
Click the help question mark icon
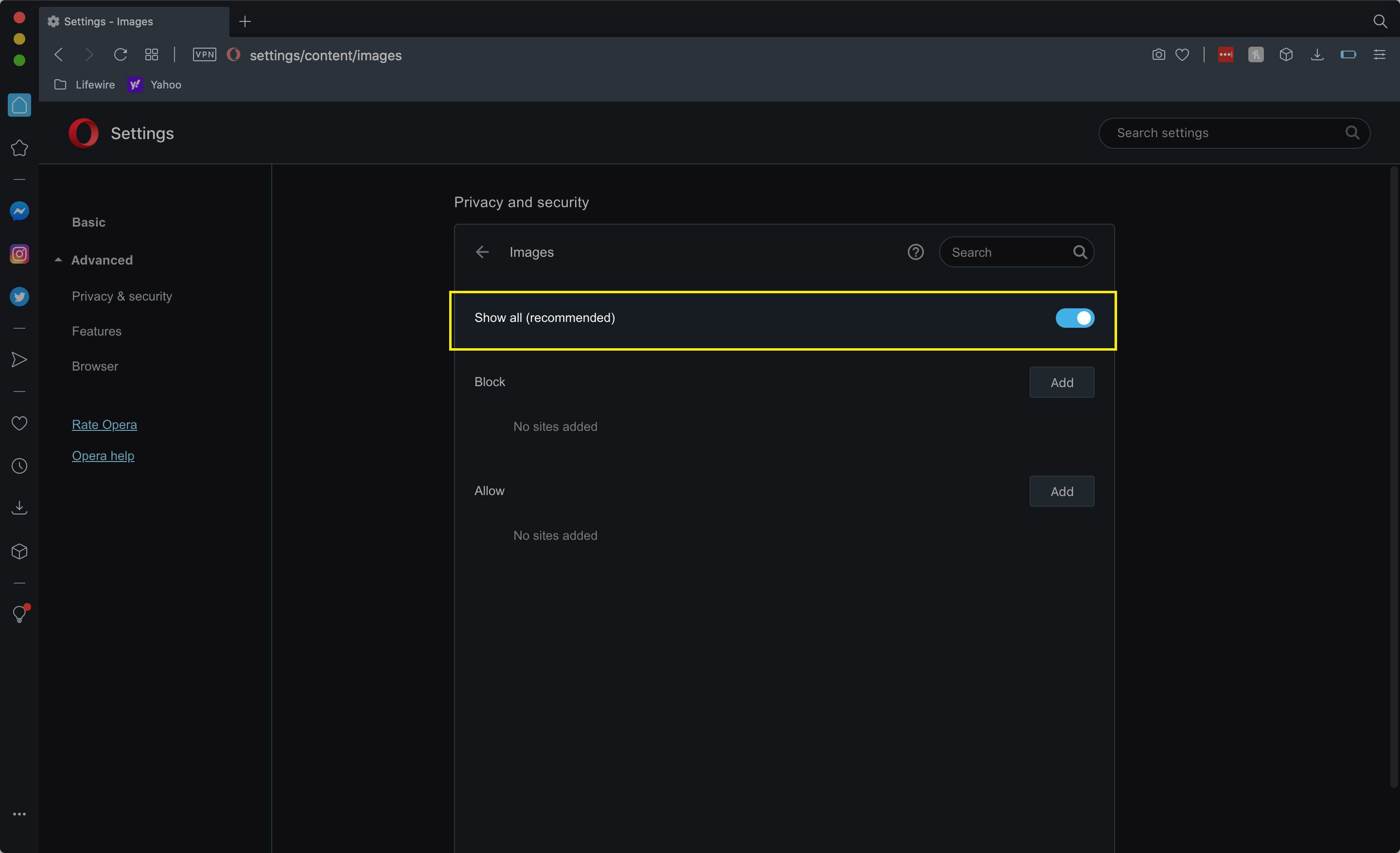click(915, 252)
